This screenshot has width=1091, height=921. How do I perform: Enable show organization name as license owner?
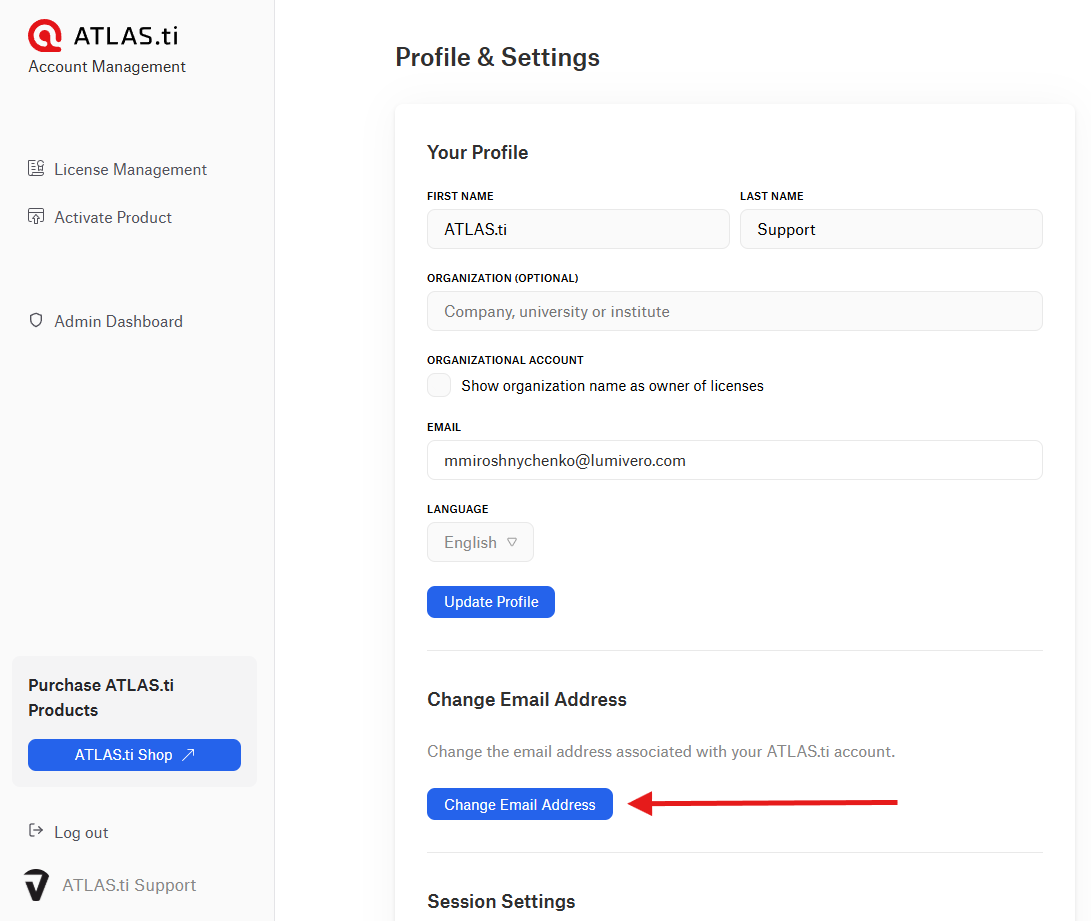click(x=439, y=385)
